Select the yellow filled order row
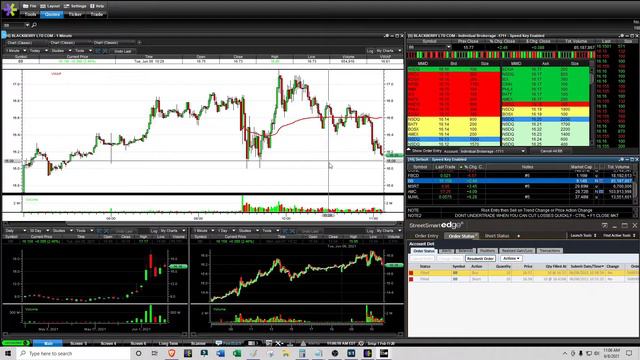This screenshot has width=640, height=360. click(524, 273)
